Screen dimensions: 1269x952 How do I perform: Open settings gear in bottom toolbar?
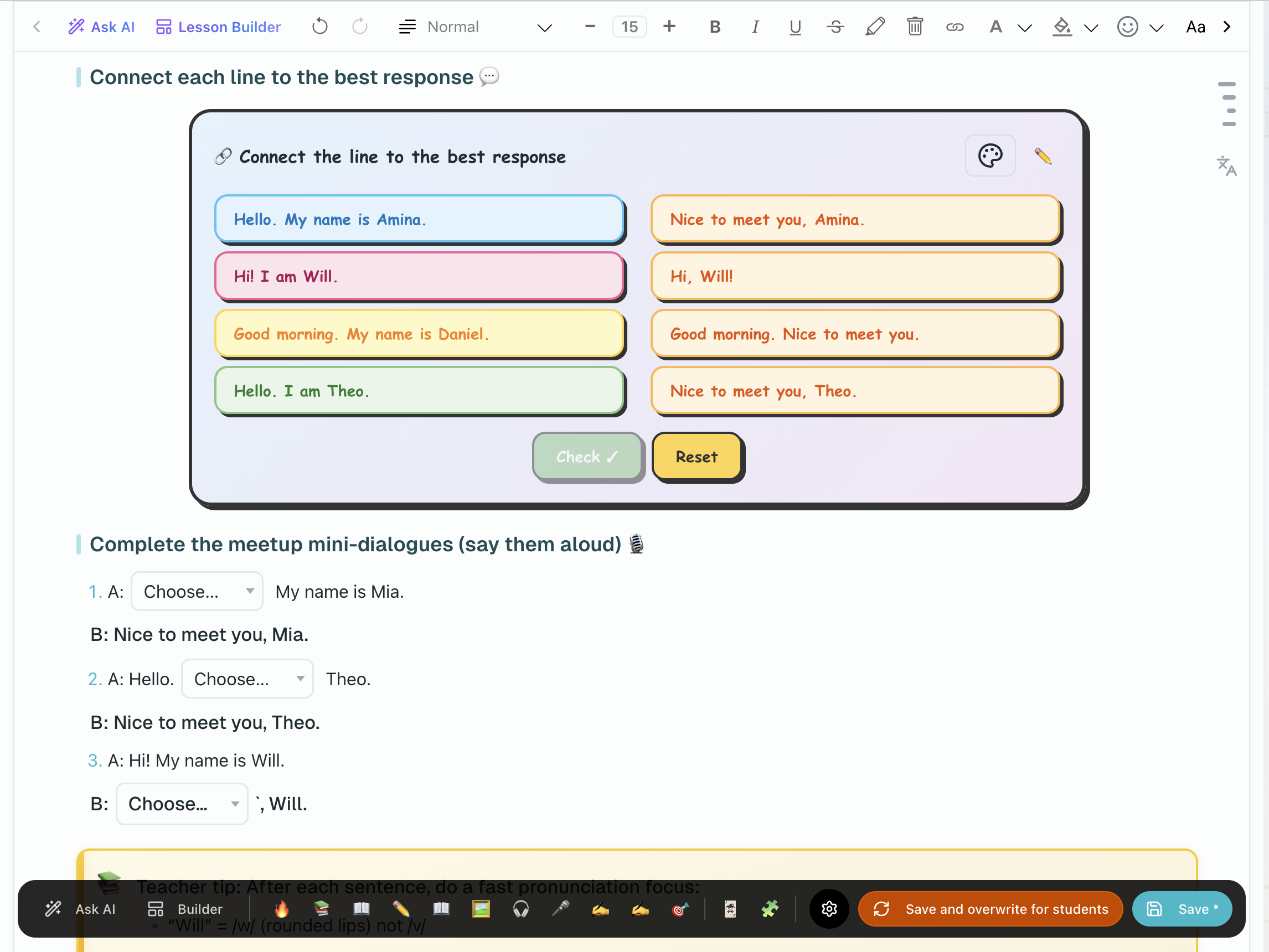[x=829, y=909]
